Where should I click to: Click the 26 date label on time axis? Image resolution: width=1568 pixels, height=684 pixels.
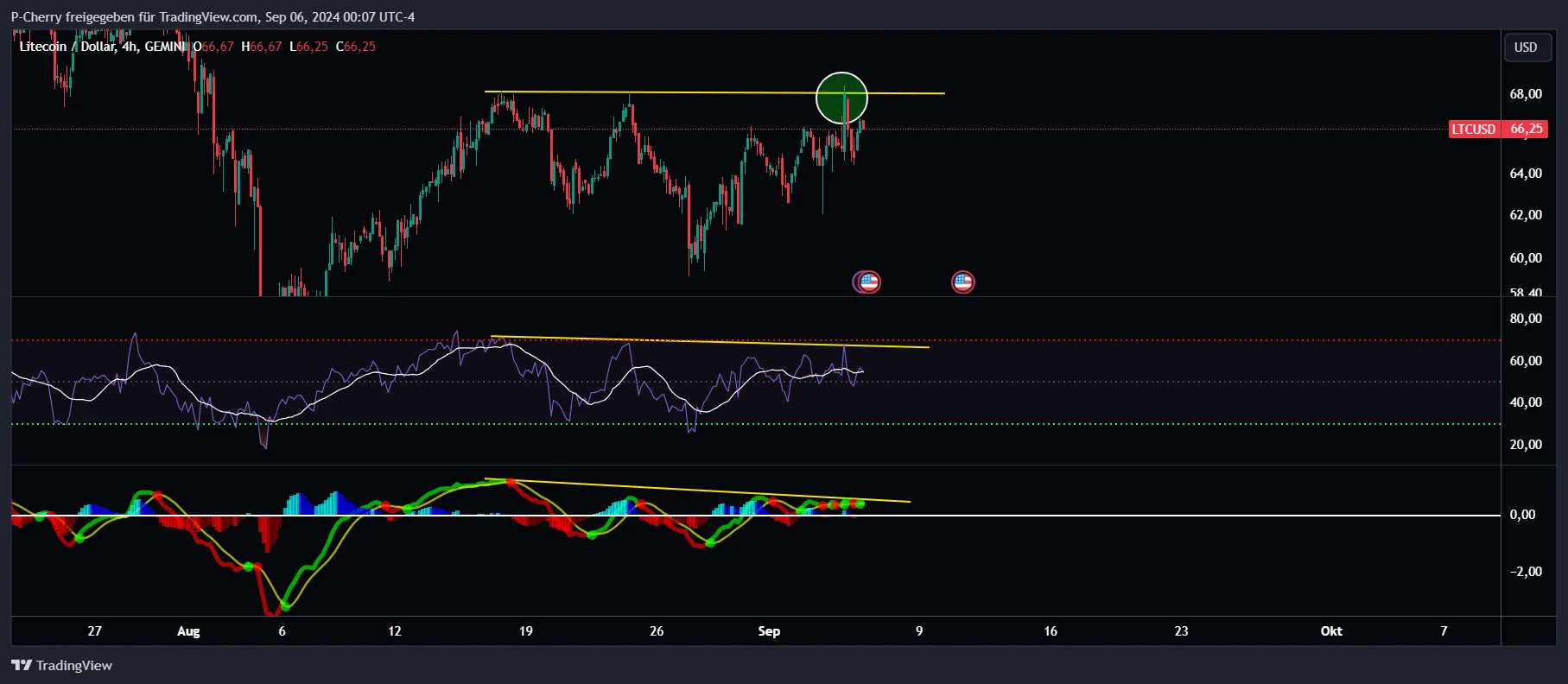tap(657, 631)
